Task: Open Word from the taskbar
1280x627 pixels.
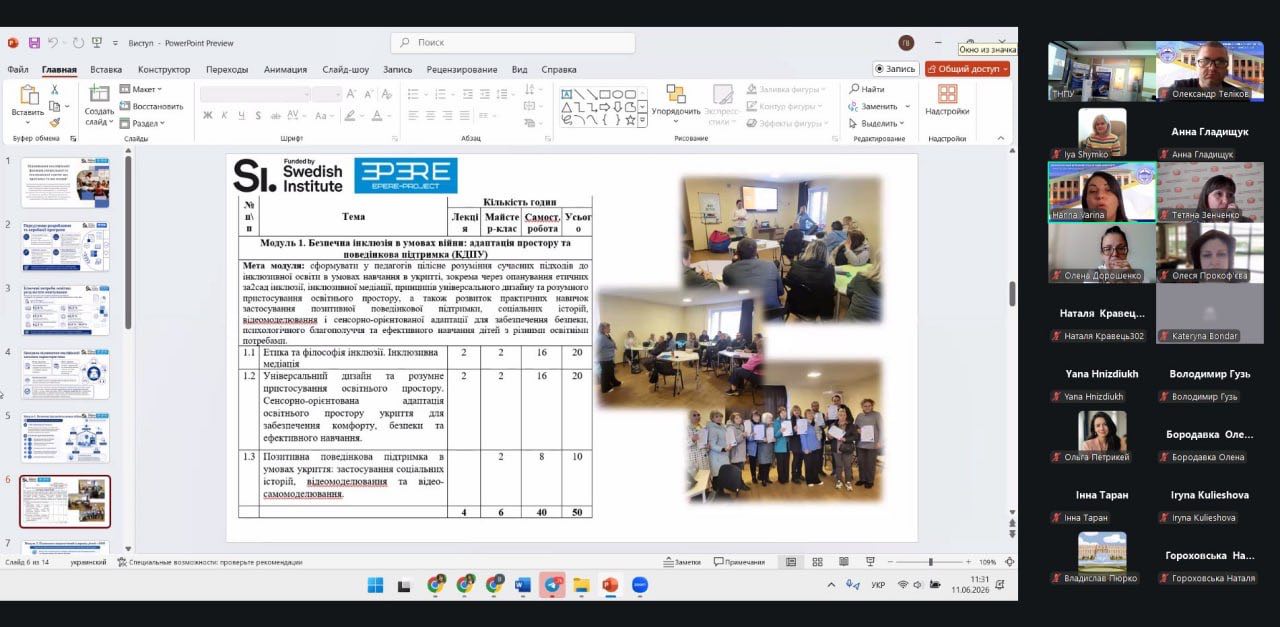Action: click(523, 585)
